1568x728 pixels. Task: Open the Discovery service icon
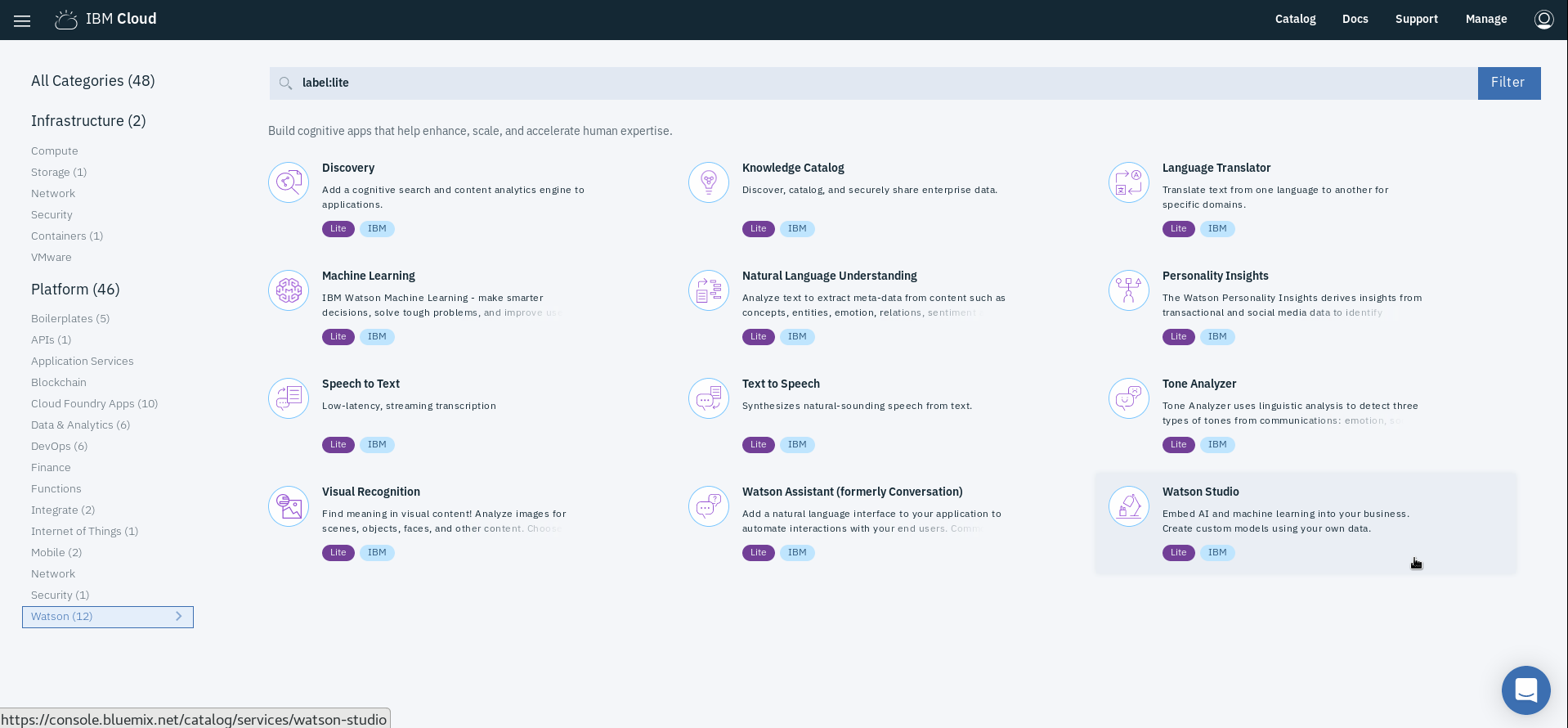tap(289, 182)
